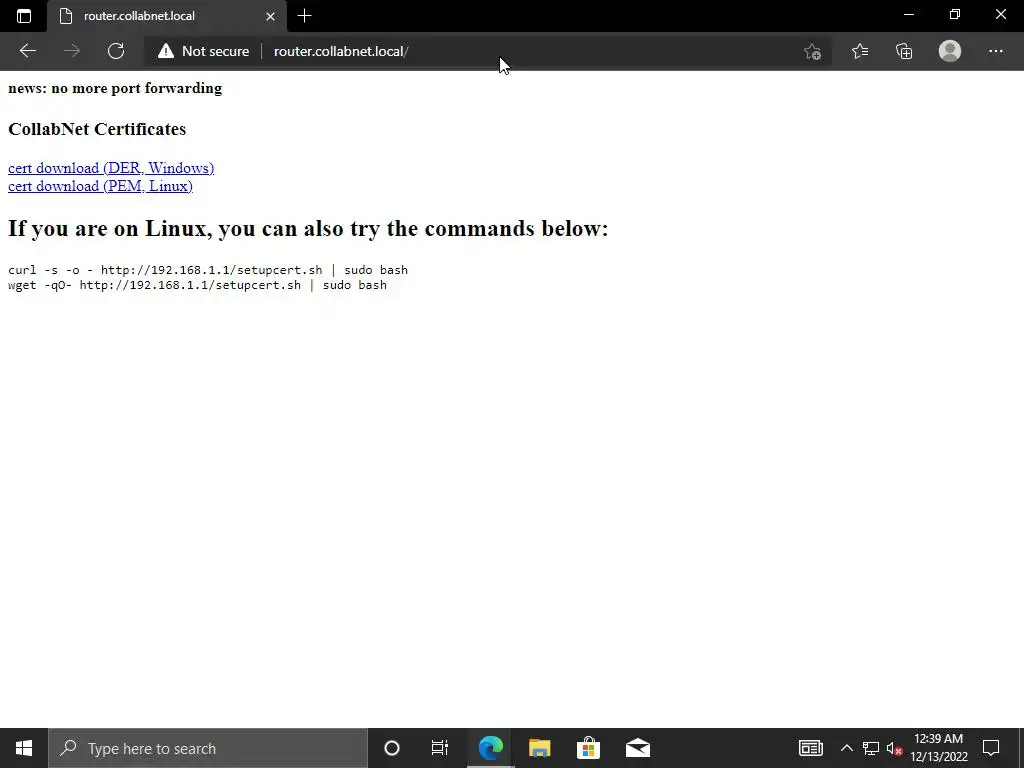The width and height of the screenshot is (1024, 768).
Task: Select the router.collabnet.local tab
Action: coord(166,16)
